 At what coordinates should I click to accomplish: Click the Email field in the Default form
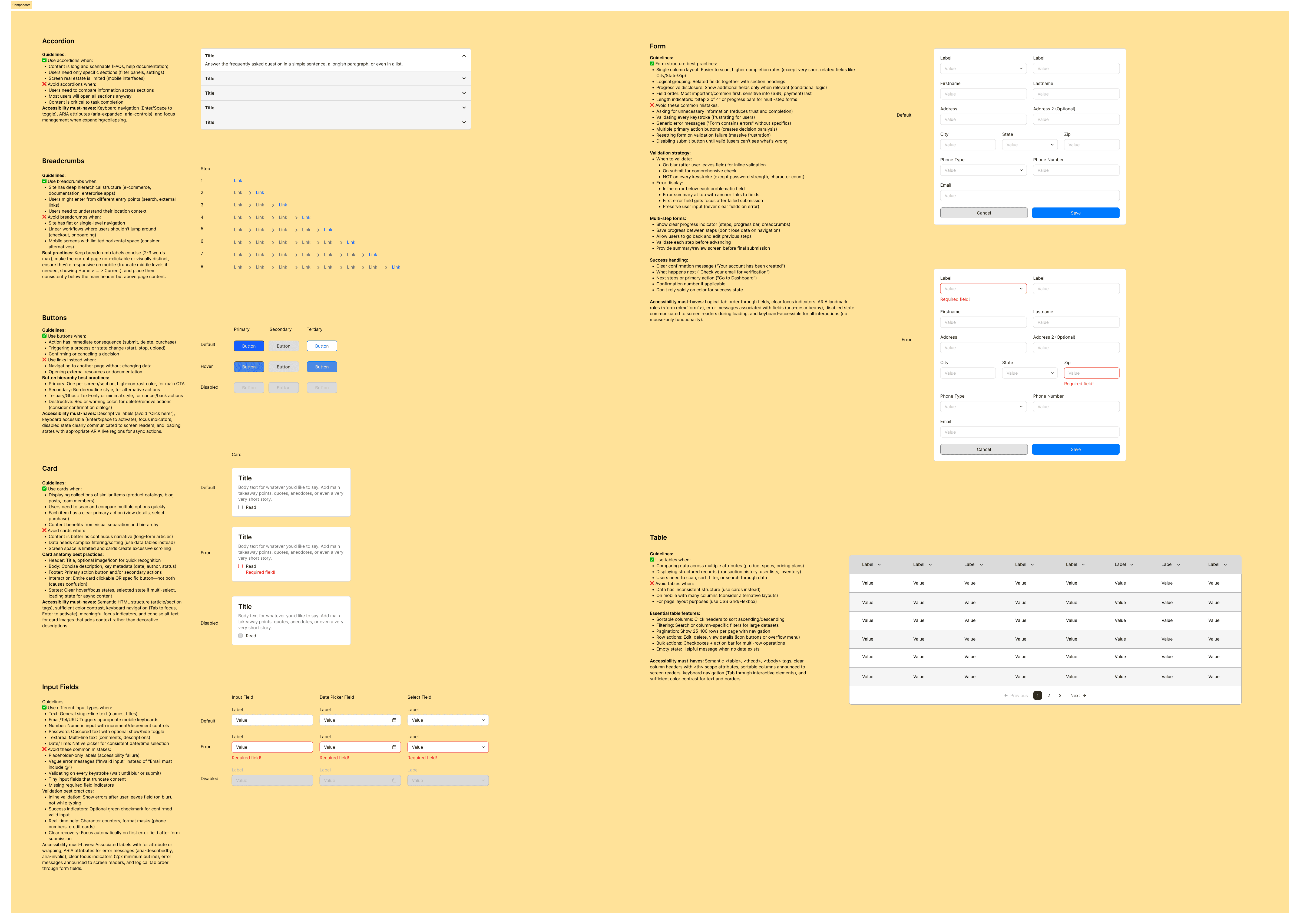click(1029, 196)
